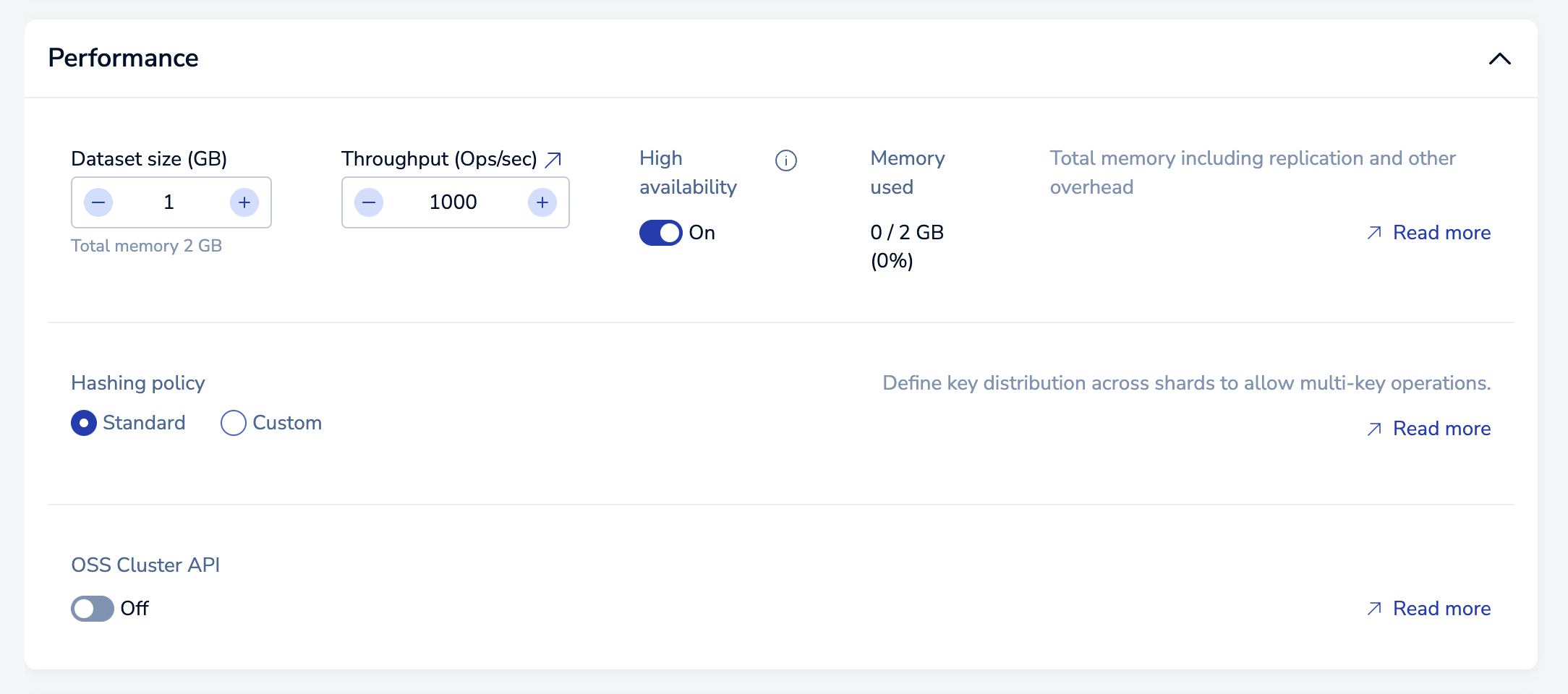
Task: Increase the Dataset size value
Action: pyautogui.click(x=244, y=202)
